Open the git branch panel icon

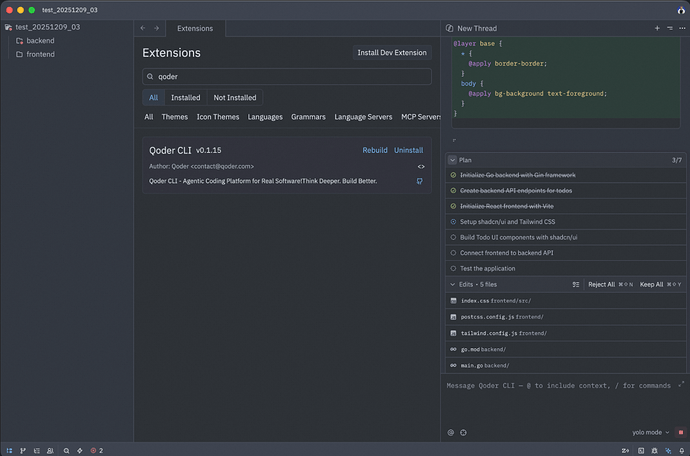click(23, 450)
